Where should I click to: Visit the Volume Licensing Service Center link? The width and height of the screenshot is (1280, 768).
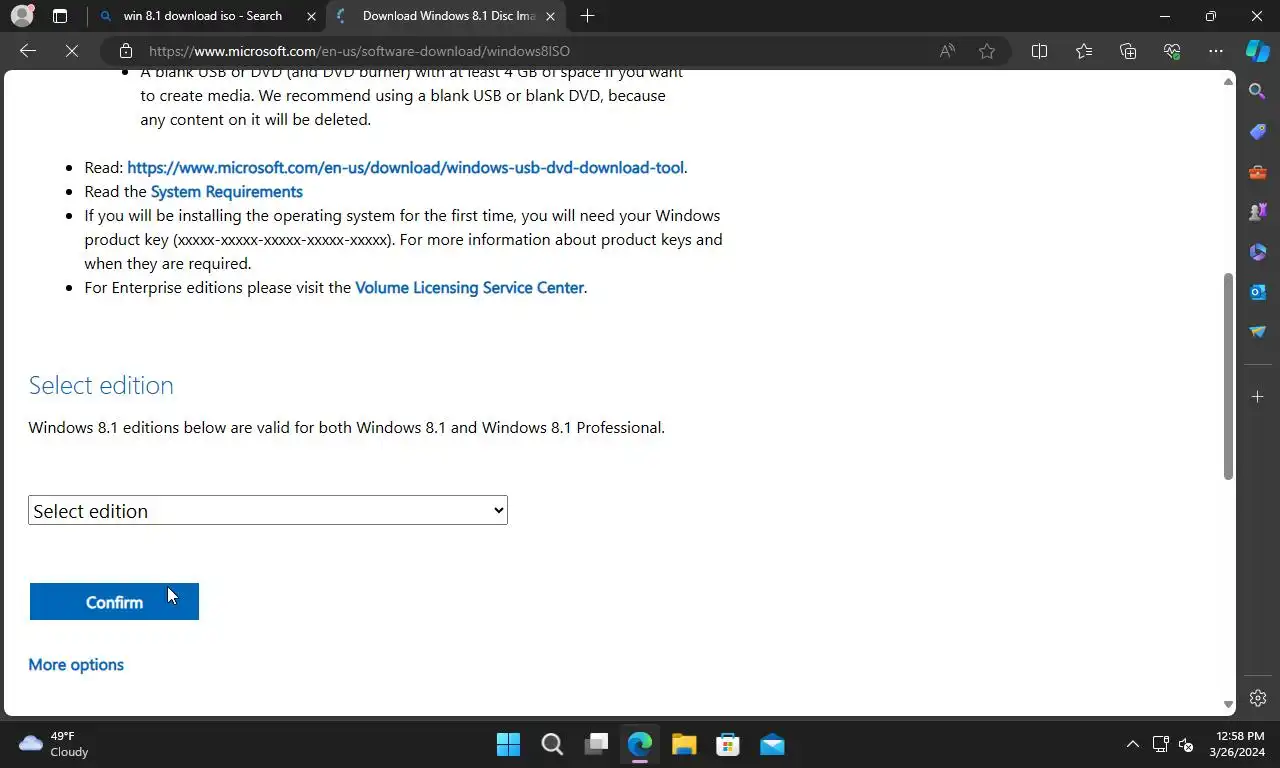coord(469,288)
